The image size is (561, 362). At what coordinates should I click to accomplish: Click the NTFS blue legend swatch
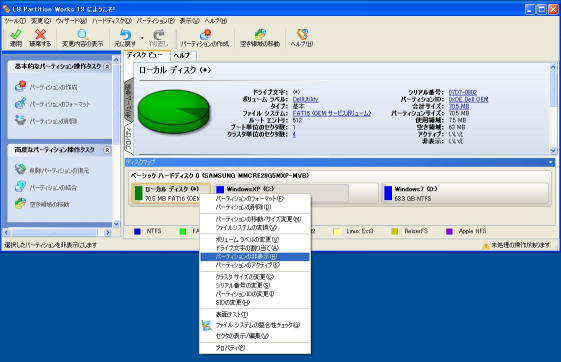[x=137, y=231]
